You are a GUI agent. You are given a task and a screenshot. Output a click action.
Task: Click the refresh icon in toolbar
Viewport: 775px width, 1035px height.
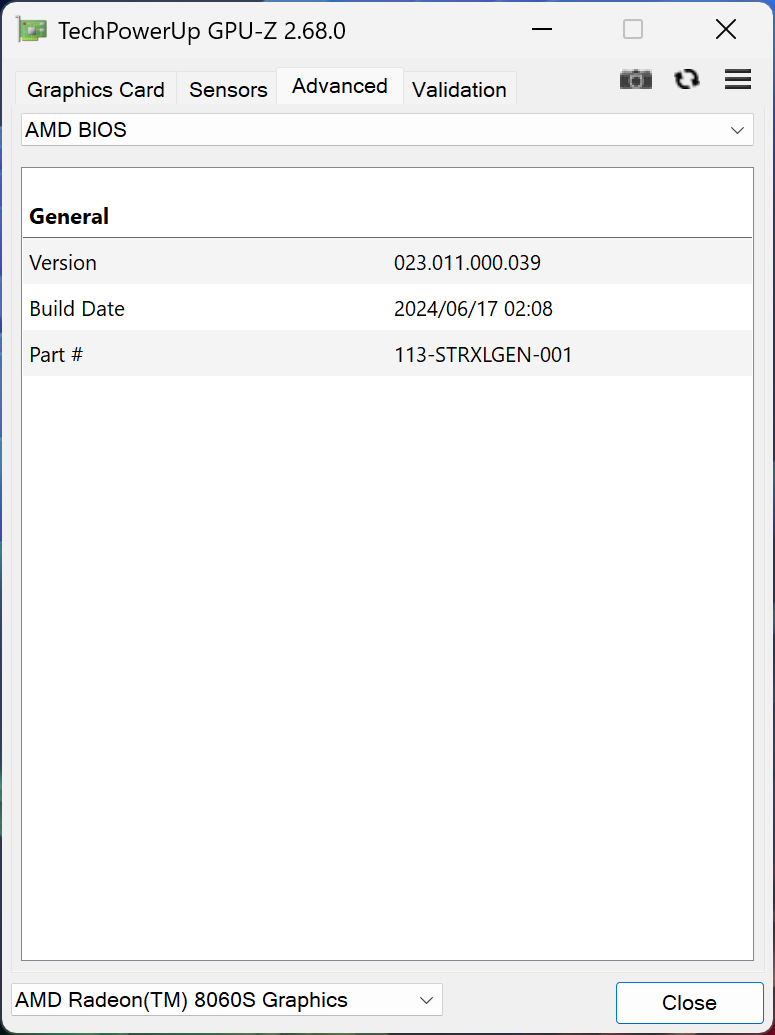tap(686, 80)
